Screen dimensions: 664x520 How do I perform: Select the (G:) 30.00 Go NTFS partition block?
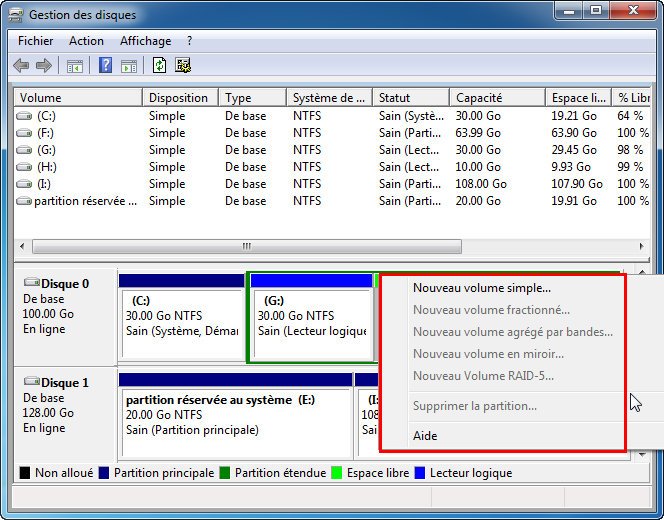(x=312, y=318)
